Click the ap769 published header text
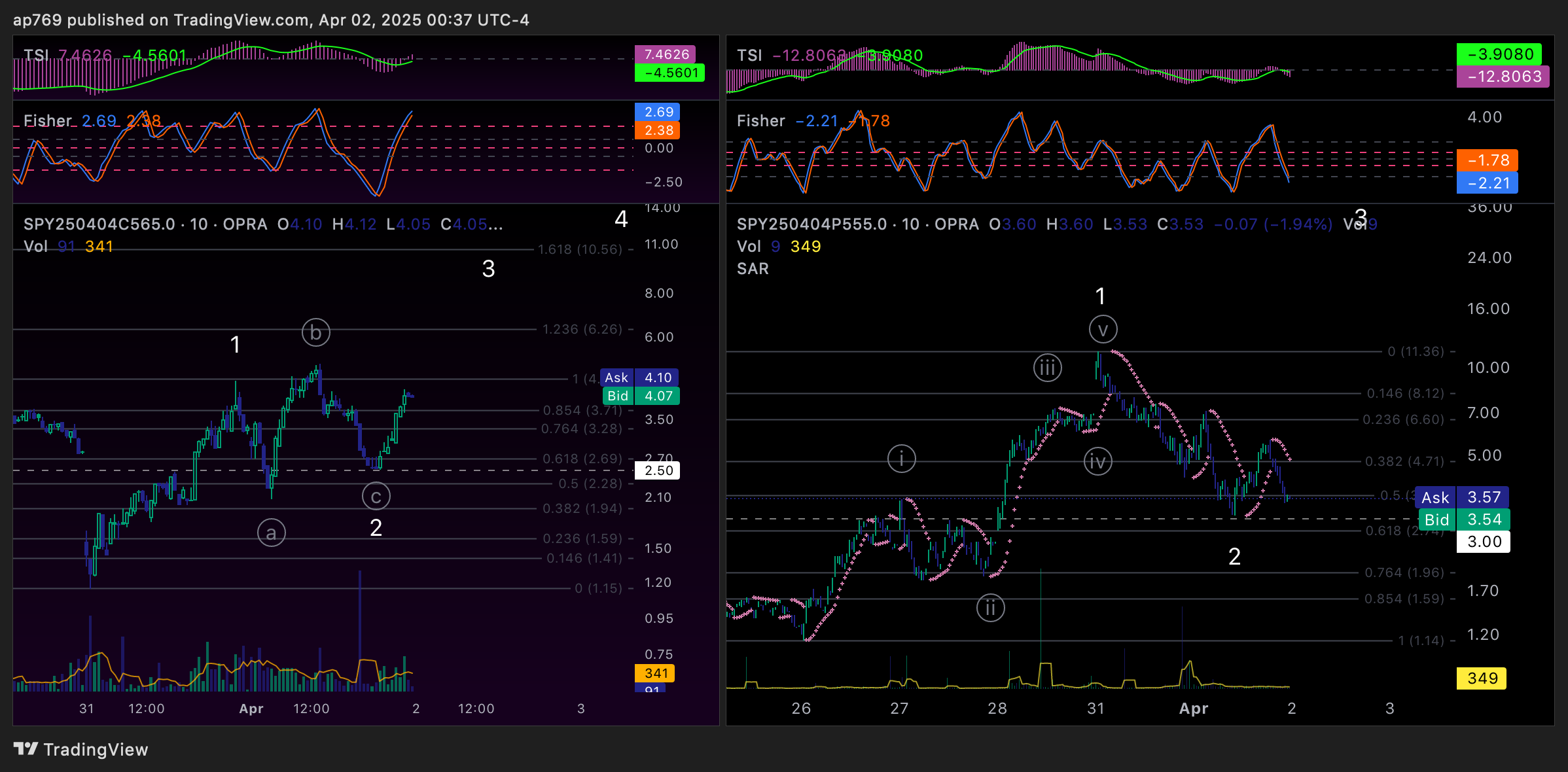The image size is (1568, 772). pyautogui.click(x=271, y=20)
